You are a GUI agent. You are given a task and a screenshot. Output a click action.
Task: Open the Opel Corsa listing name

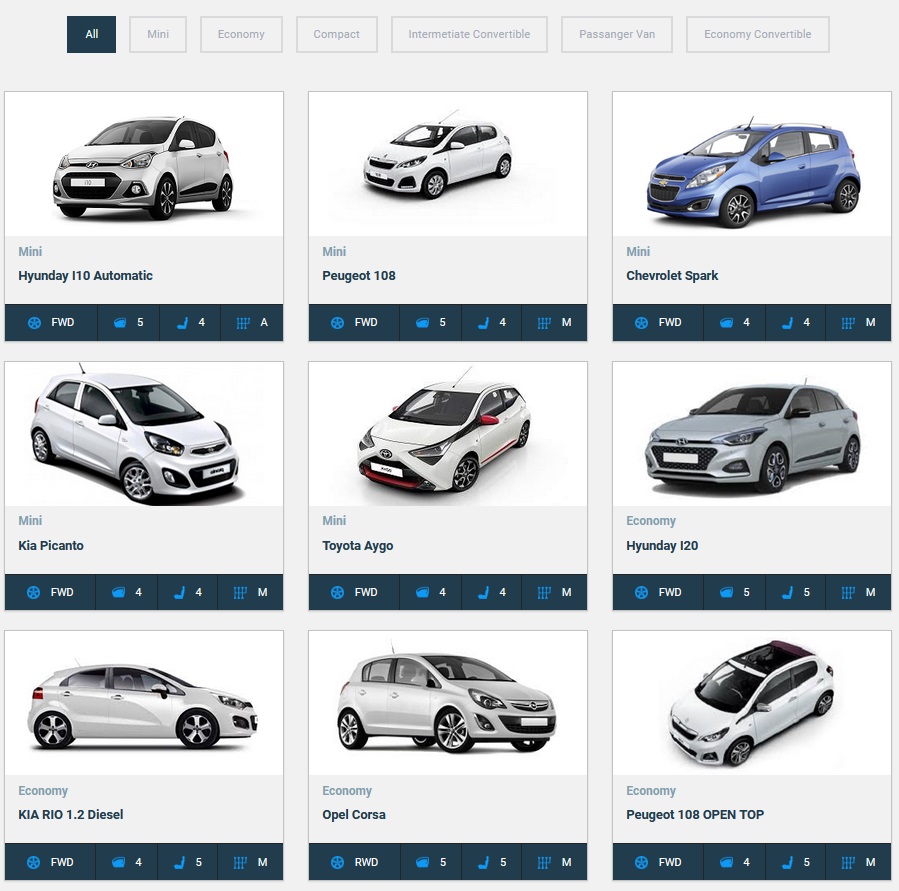[354, 814]
